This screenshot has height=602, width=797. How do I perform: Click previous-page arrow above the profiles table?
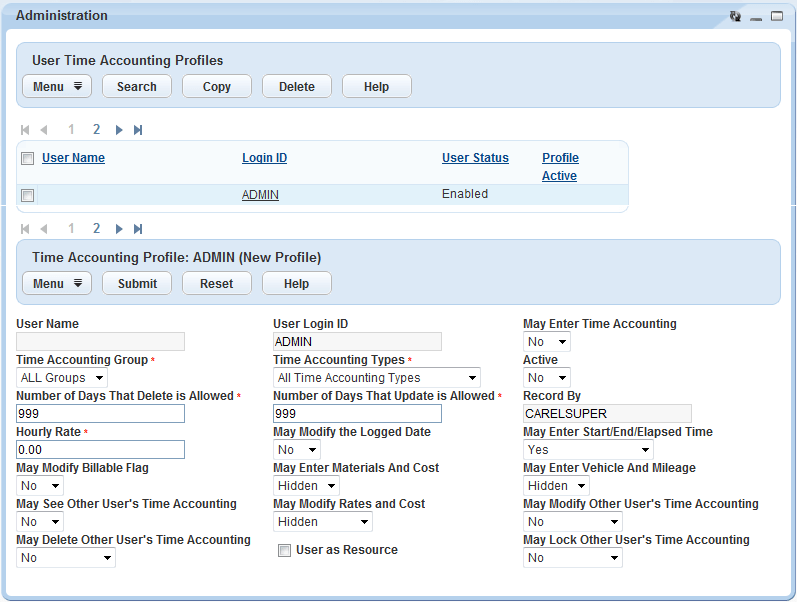coord(44,130)
